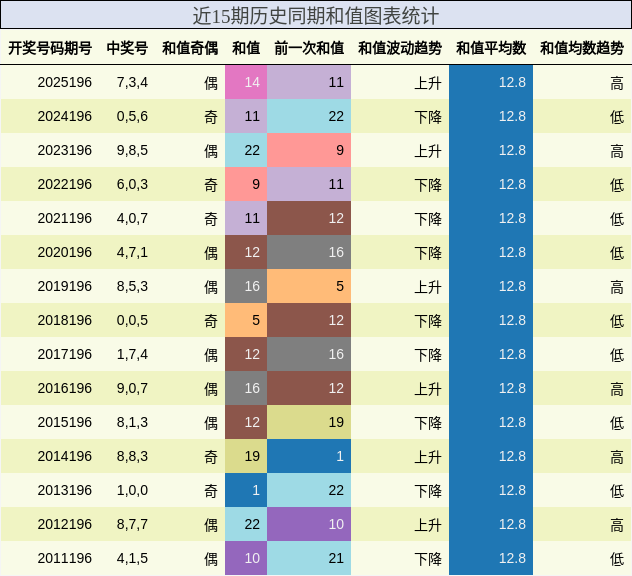Image resolution: width=632 pixels, height=576 pixels.
Task: Select winning numbers 0,5,6
Action: tap(132, 116)
